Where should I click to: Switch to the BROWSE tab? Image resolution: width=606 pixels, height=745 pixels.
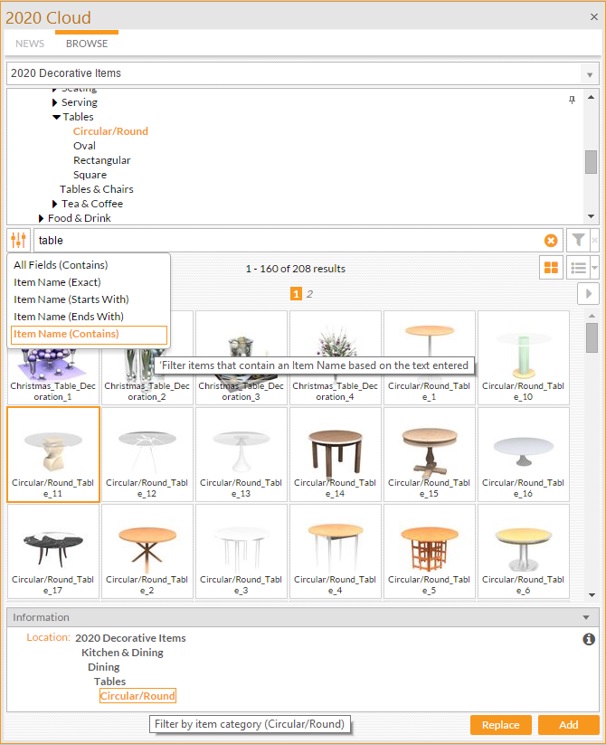pyautogui.click(x=87, y=44)
